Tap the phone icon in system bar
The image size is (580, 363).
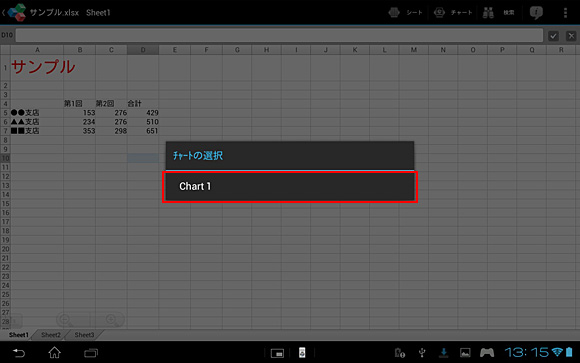coord(302,353)
